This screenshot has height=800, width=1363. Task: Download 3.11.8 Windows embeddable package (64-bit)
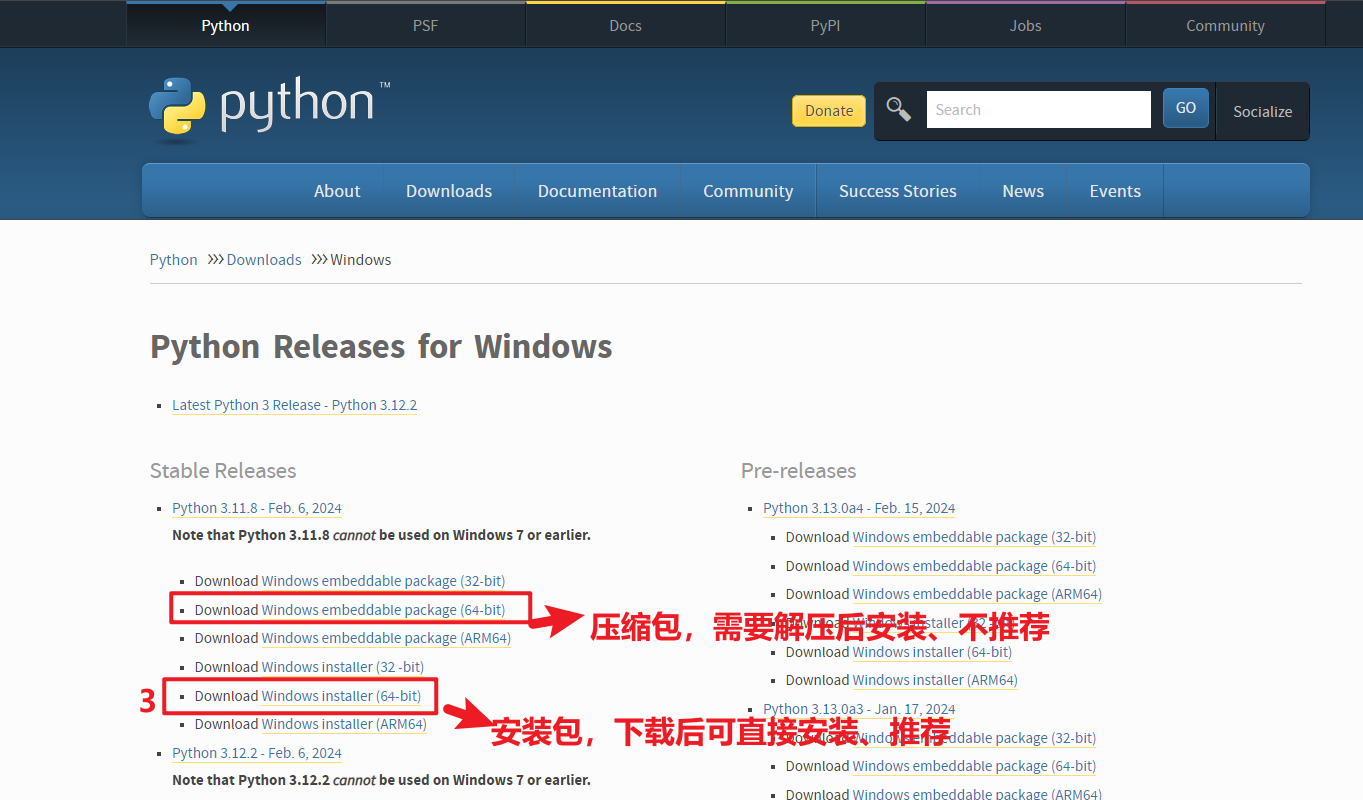coord(383,610)
